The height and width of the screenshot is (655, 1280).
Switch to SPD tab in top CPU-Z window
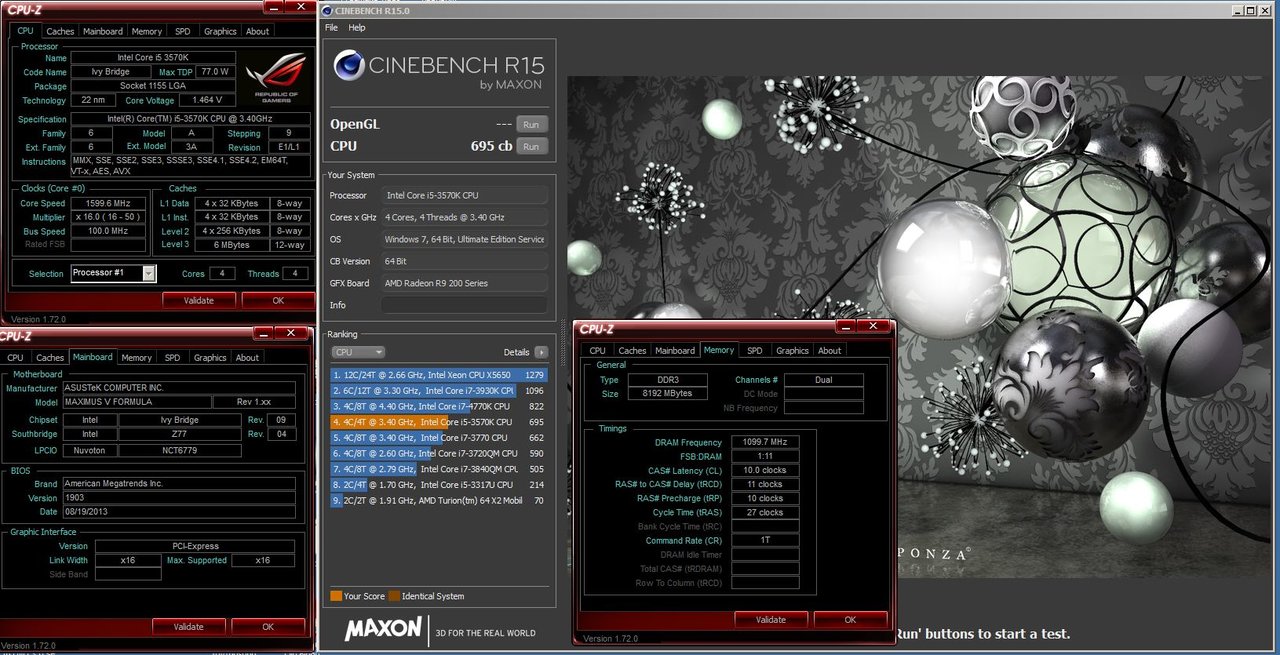(183, 31)
